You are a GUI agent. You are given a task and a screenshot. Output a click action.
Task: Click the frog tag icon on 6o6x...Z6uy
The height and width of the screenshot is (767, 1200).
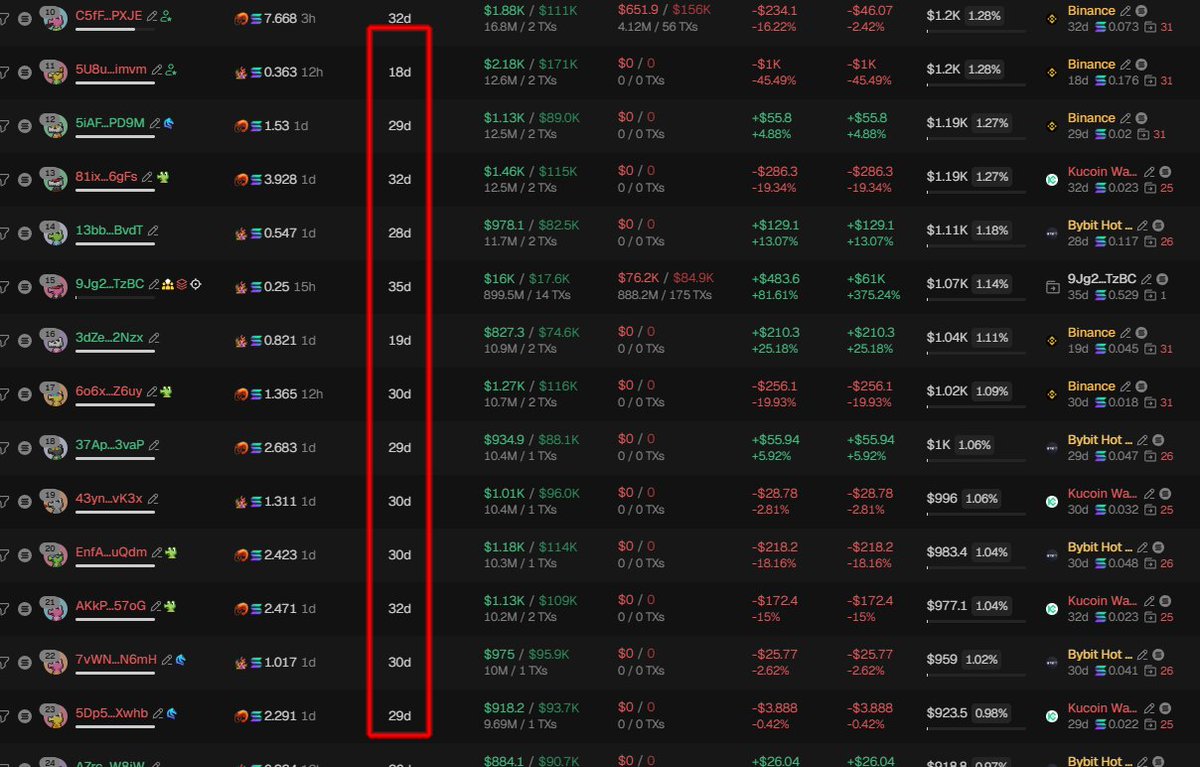coord(166,392)
